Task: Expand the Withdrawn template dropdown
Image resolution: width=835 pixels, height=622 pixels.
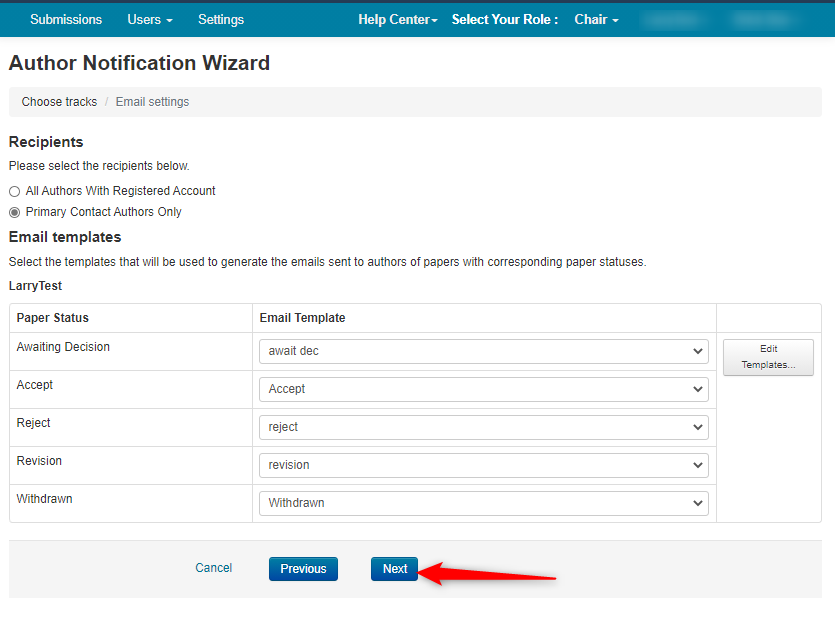Action: (483, 504)
